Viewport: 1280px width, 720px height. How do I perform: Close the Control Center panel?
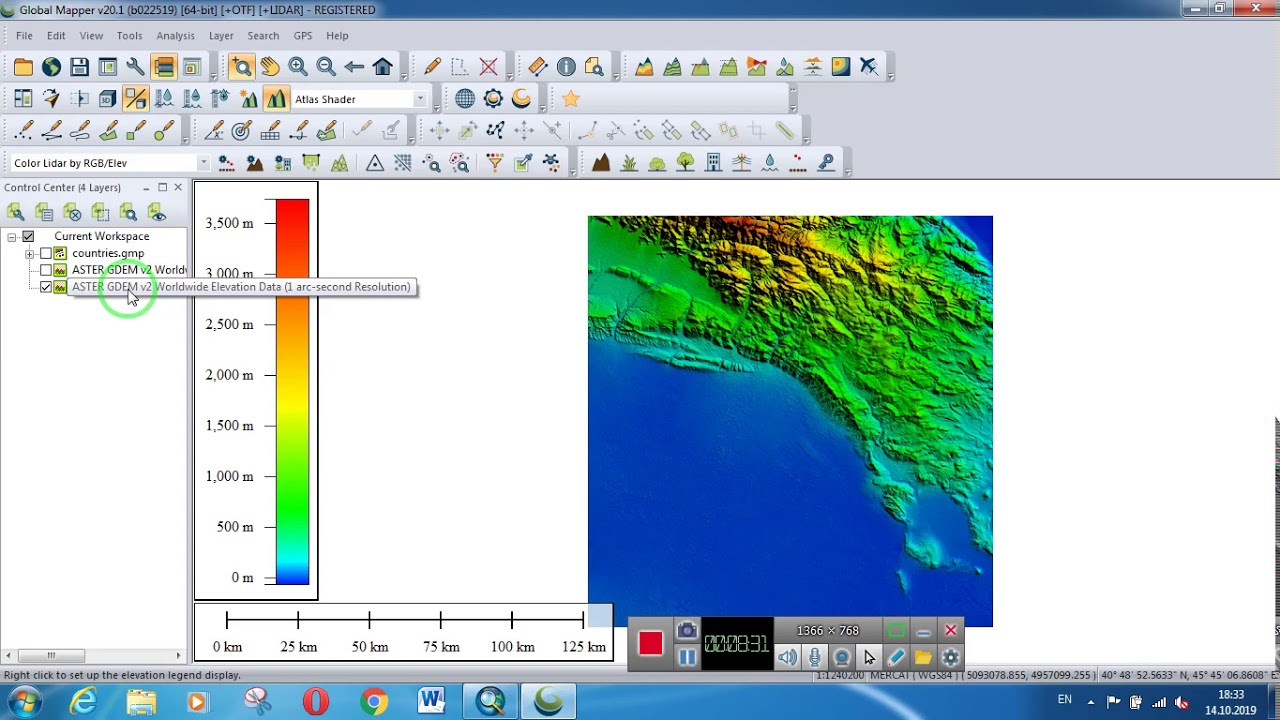coord(178,187)
